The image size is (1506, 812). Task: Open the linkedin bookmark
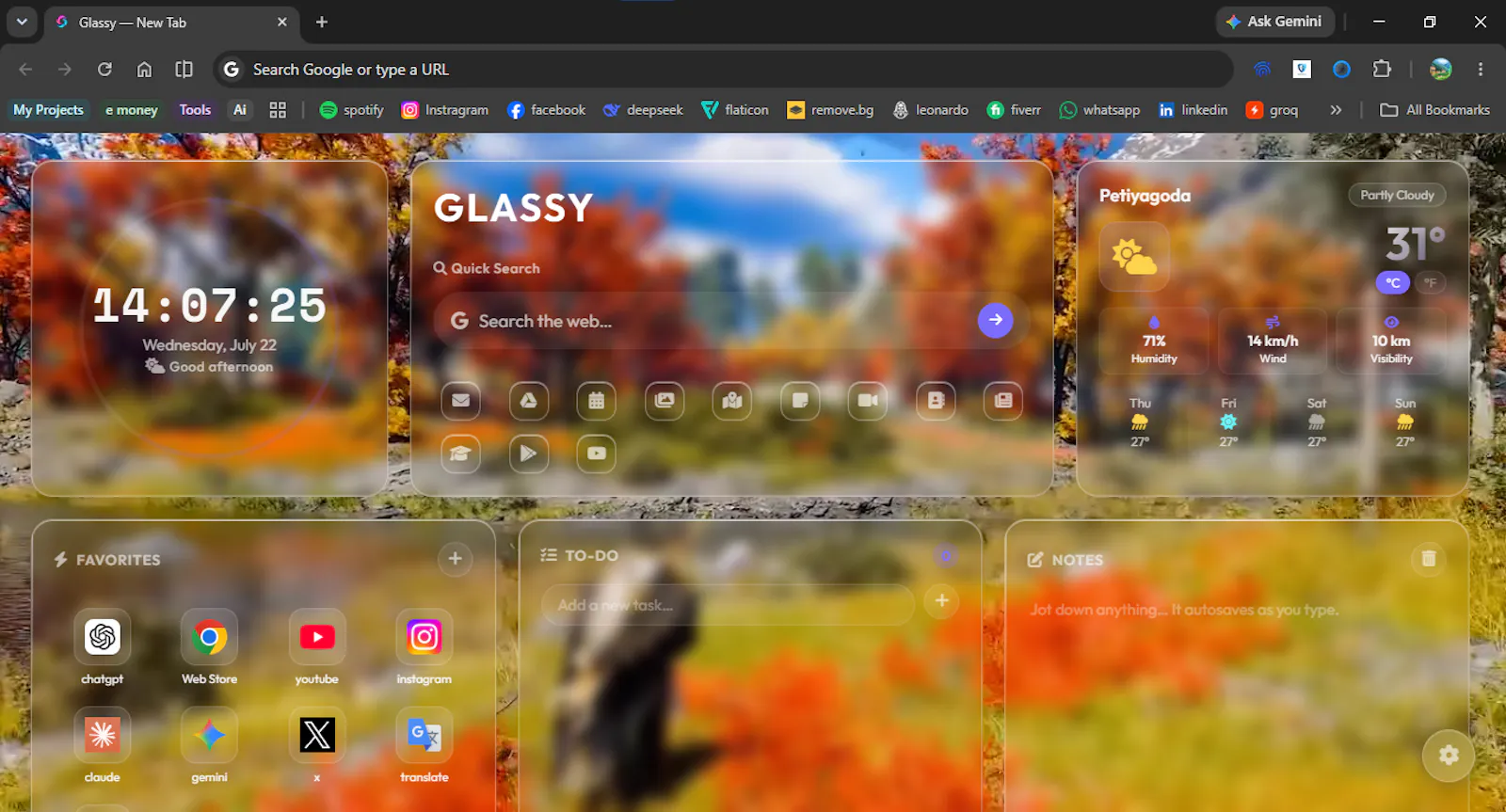tap(1193, 110)
